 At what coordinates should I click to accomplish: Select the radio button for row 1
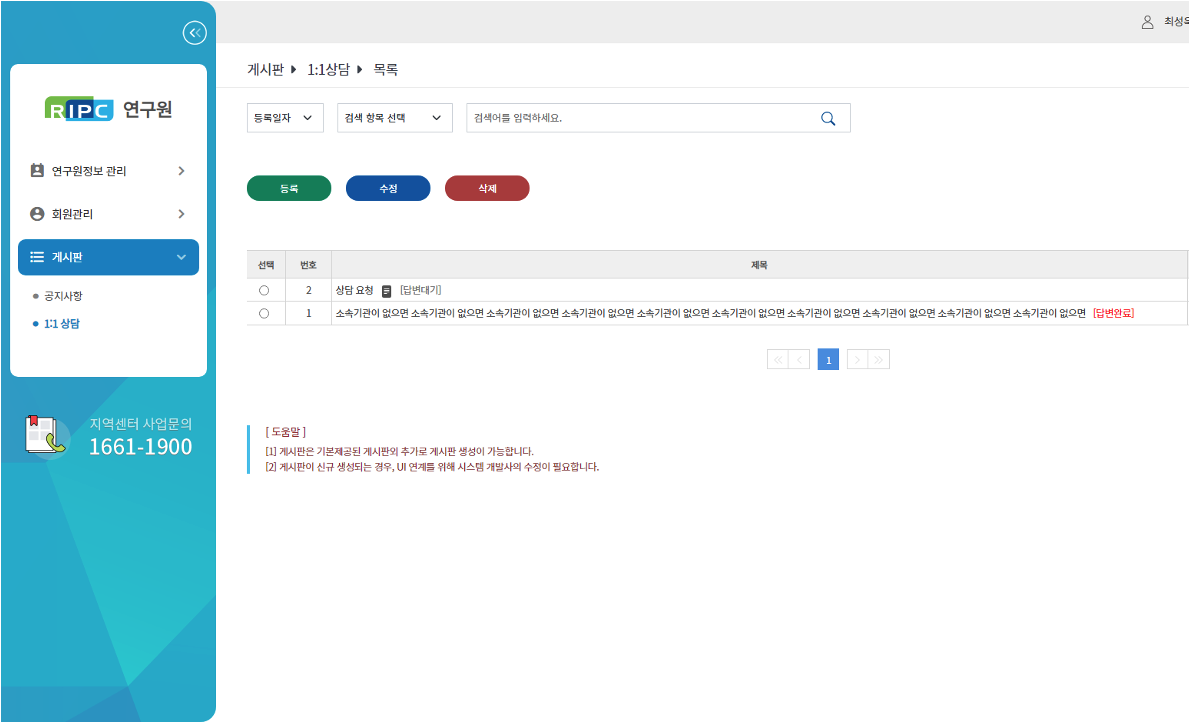[x=264, y=313]
